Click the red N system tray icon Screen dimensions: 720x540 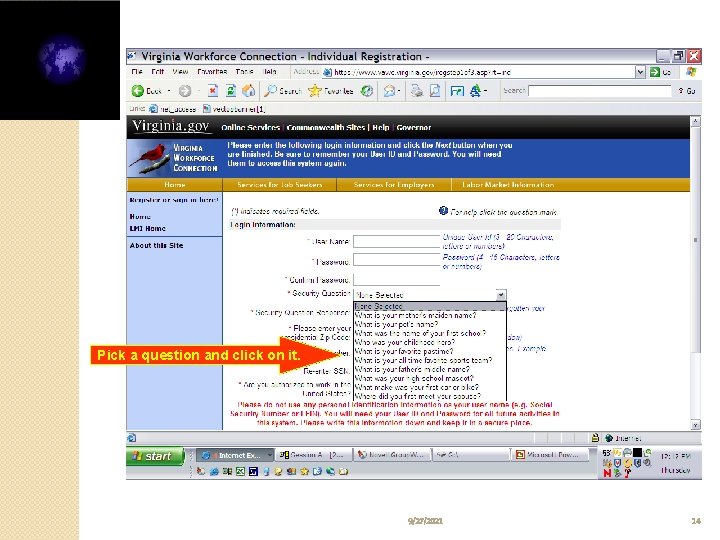(x=607, y=473)
